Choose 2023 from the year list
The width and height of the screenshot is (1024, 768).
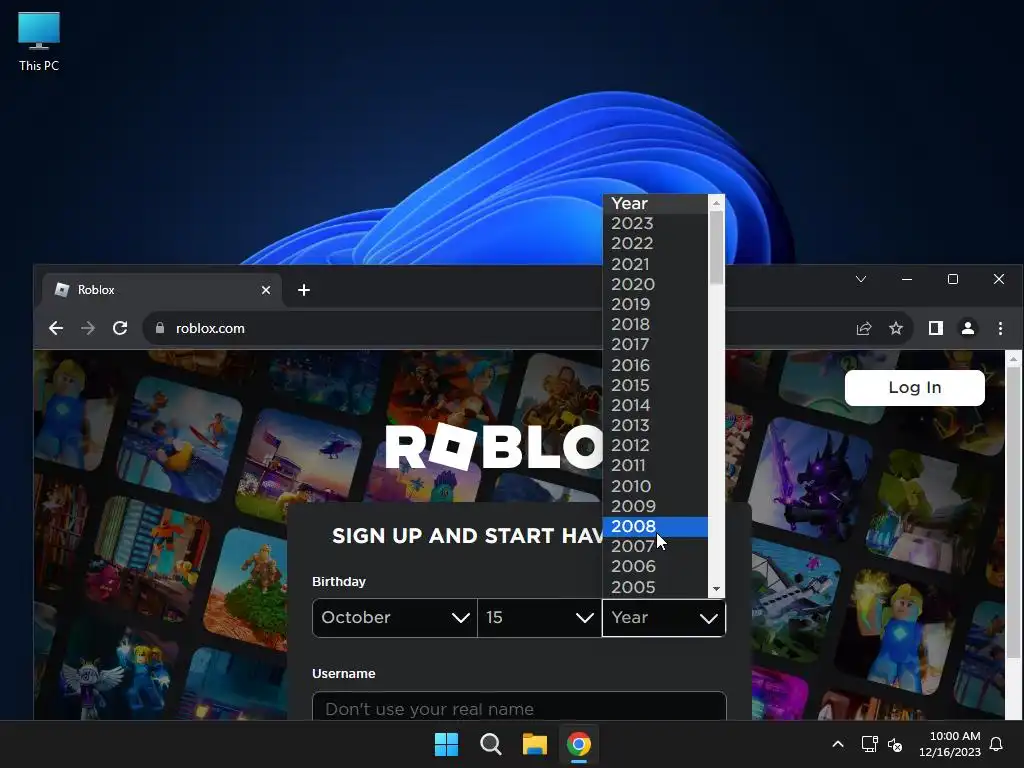tap(655, 223)
